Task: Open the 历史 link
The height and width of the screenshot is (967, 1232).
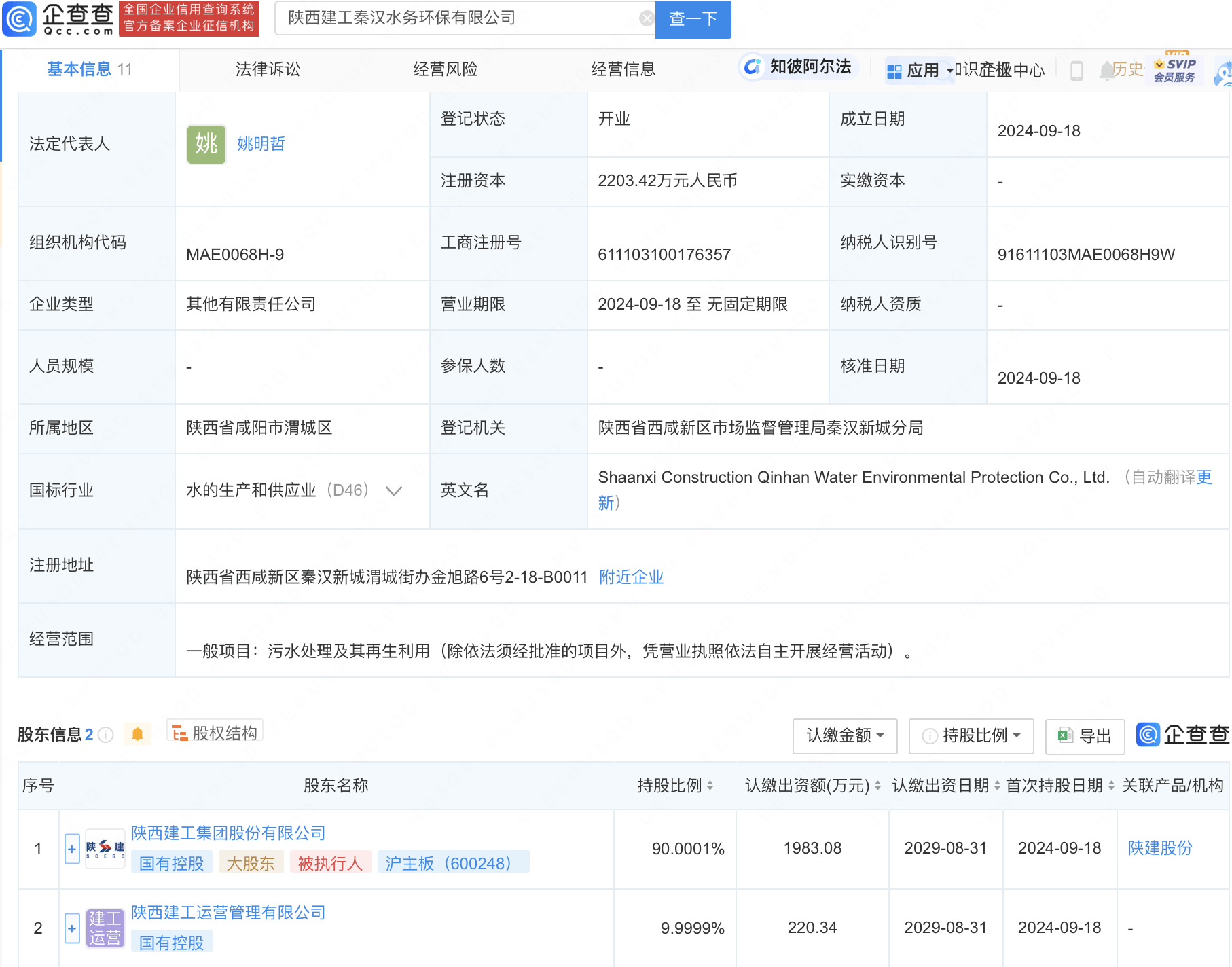Action: pos(1128,69)
